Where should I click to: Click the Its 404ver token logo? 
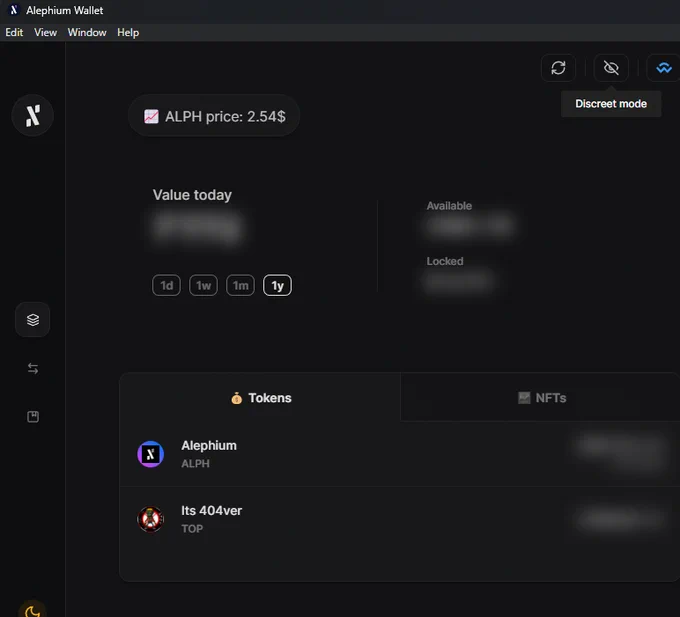150,519
